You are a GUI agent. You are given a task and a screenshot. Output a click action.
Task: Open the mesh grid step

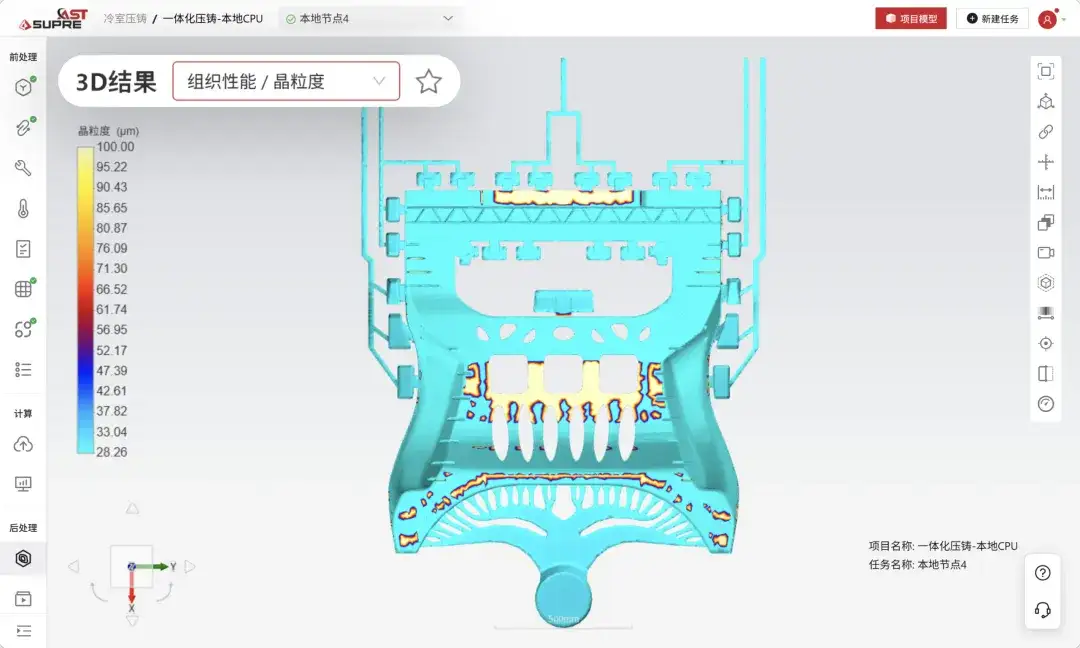23,289
